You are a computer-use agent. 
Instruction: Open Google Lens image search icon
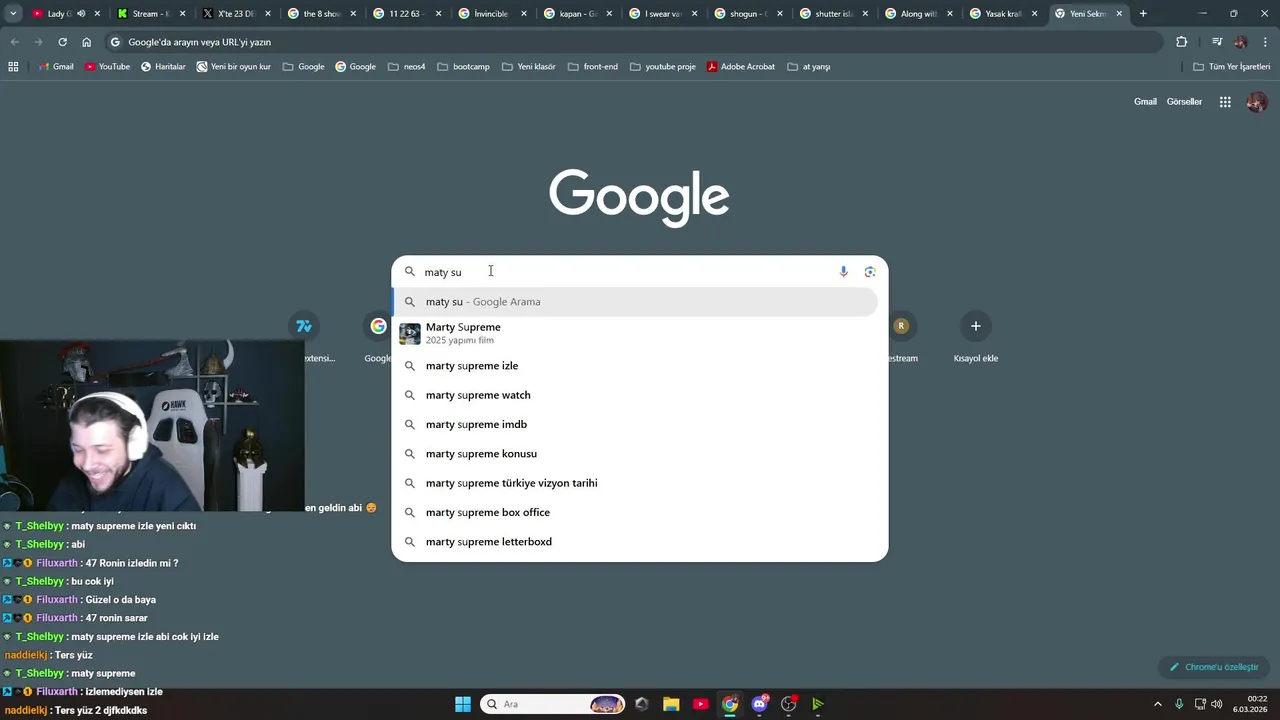pyautogui.click(x=870, y=272)
